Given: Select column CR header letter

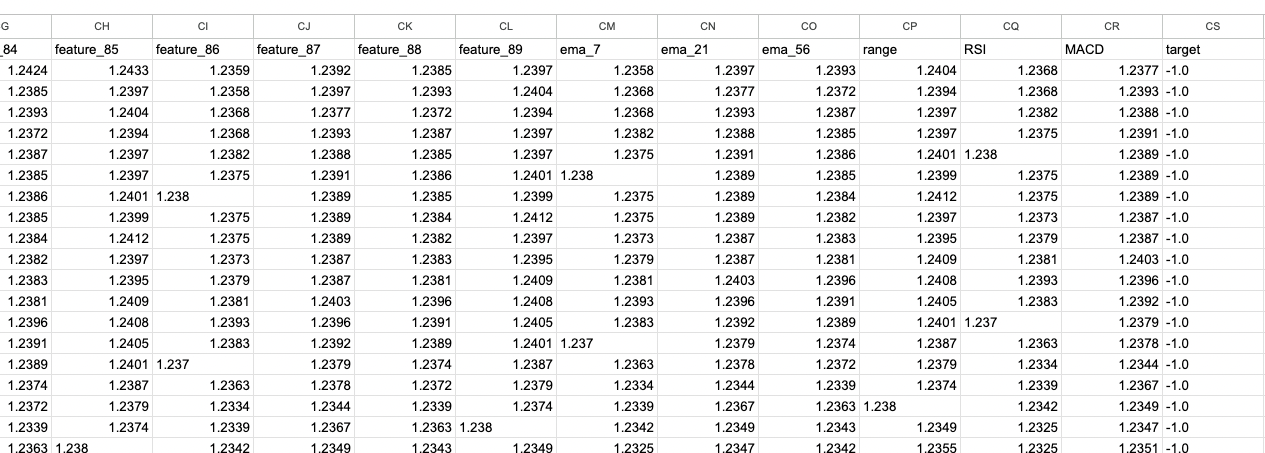Looking at the screenshot, I should (x=1112, y=27).
